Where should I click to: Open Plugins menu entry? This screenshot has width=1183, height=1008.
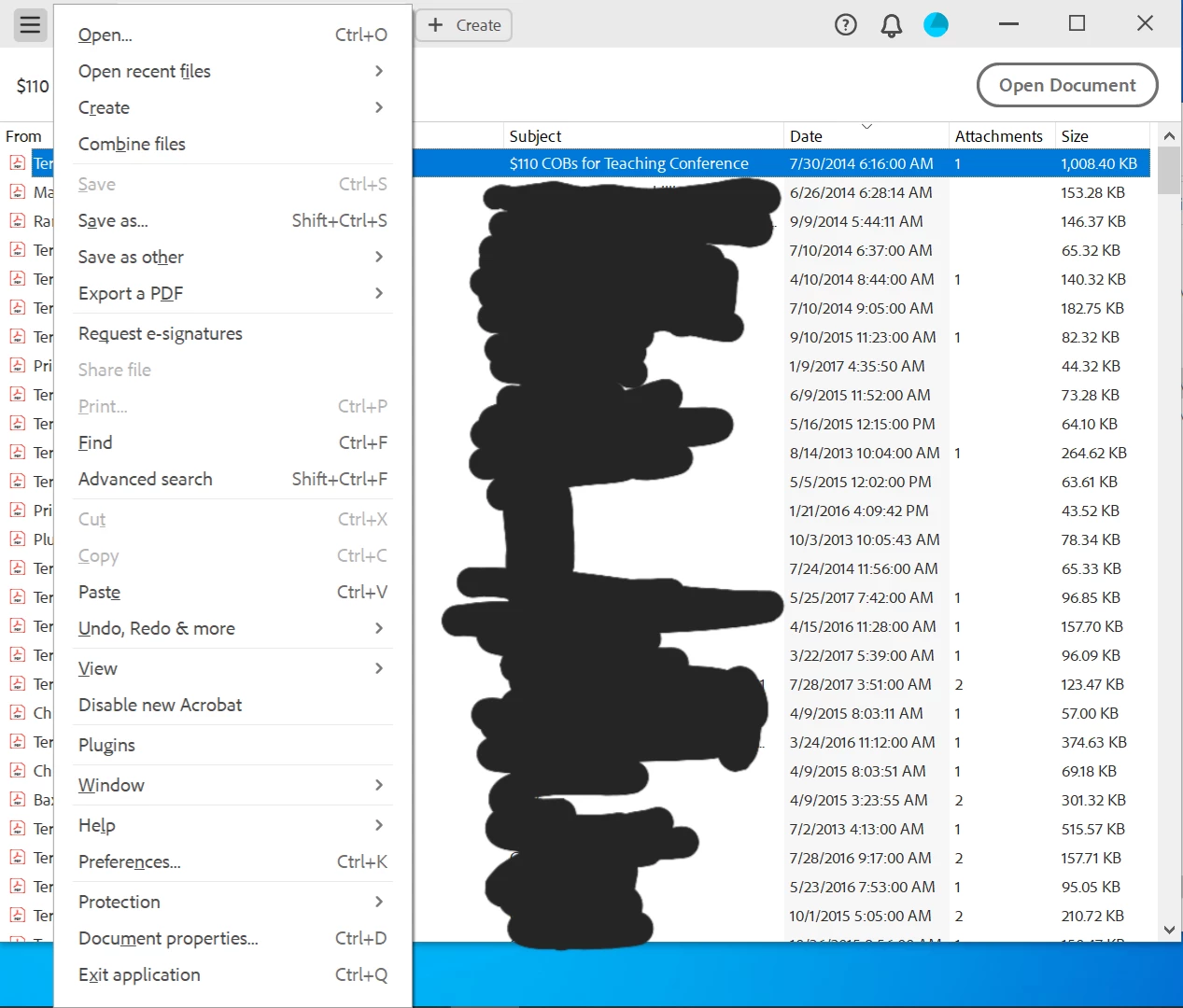pyautogui.click(x=232, y=745)
